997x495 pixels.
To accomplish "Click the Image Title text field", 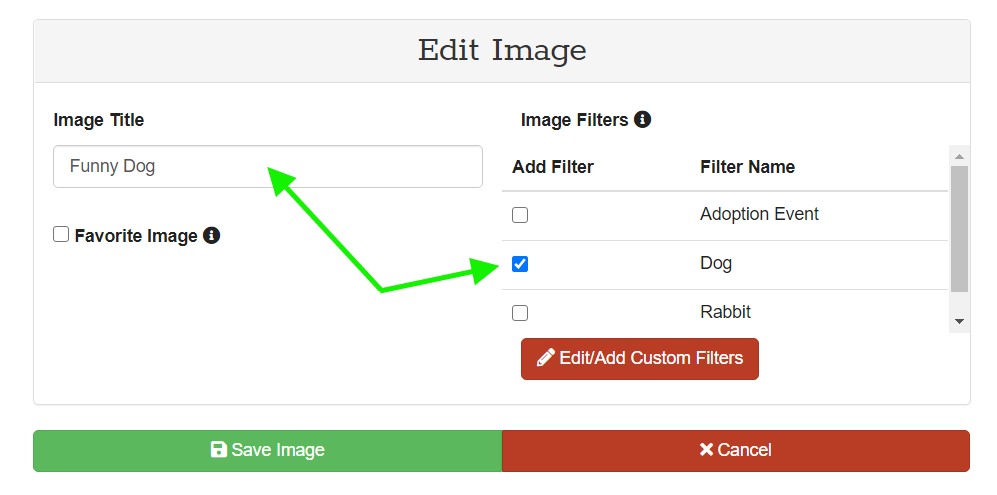I will click(267, 166).
